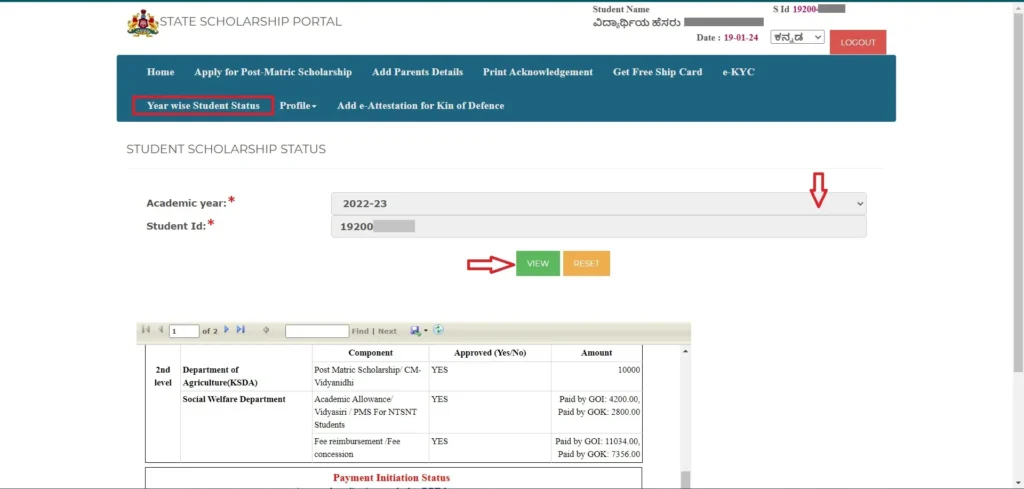Image resolution: width=1024 pixels, height=489 pixels.
Task: Open Print Acknowledgement page
Action: click(538, 72)
